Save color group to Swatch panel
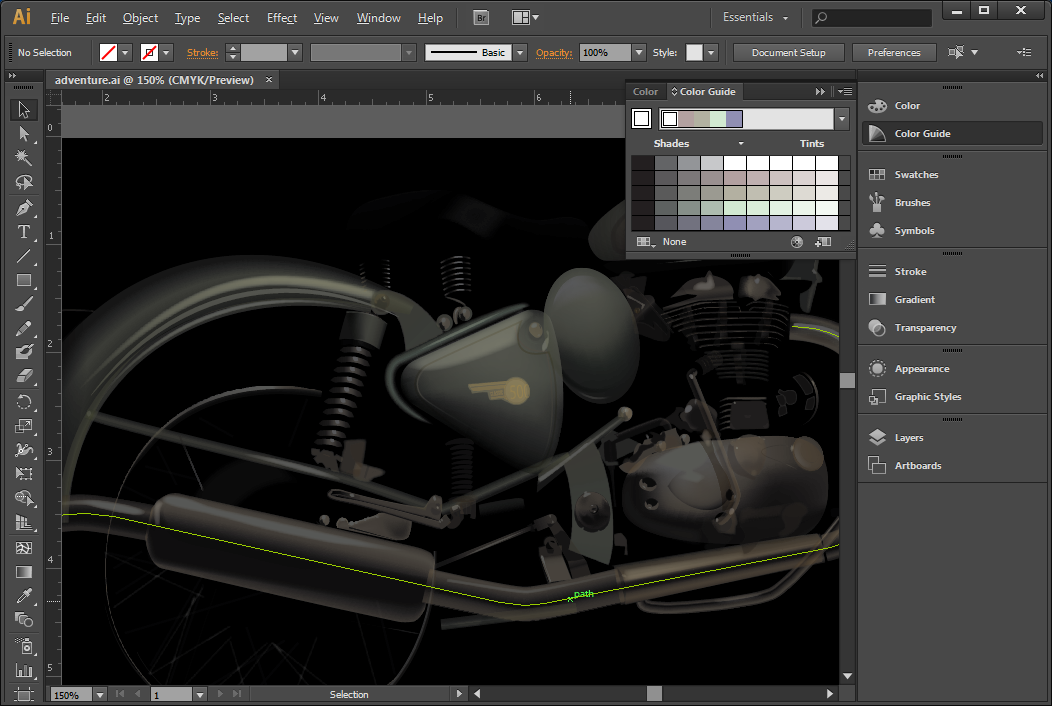The width and height of the screenshot is (1052, 706). (x=823, y=242)
